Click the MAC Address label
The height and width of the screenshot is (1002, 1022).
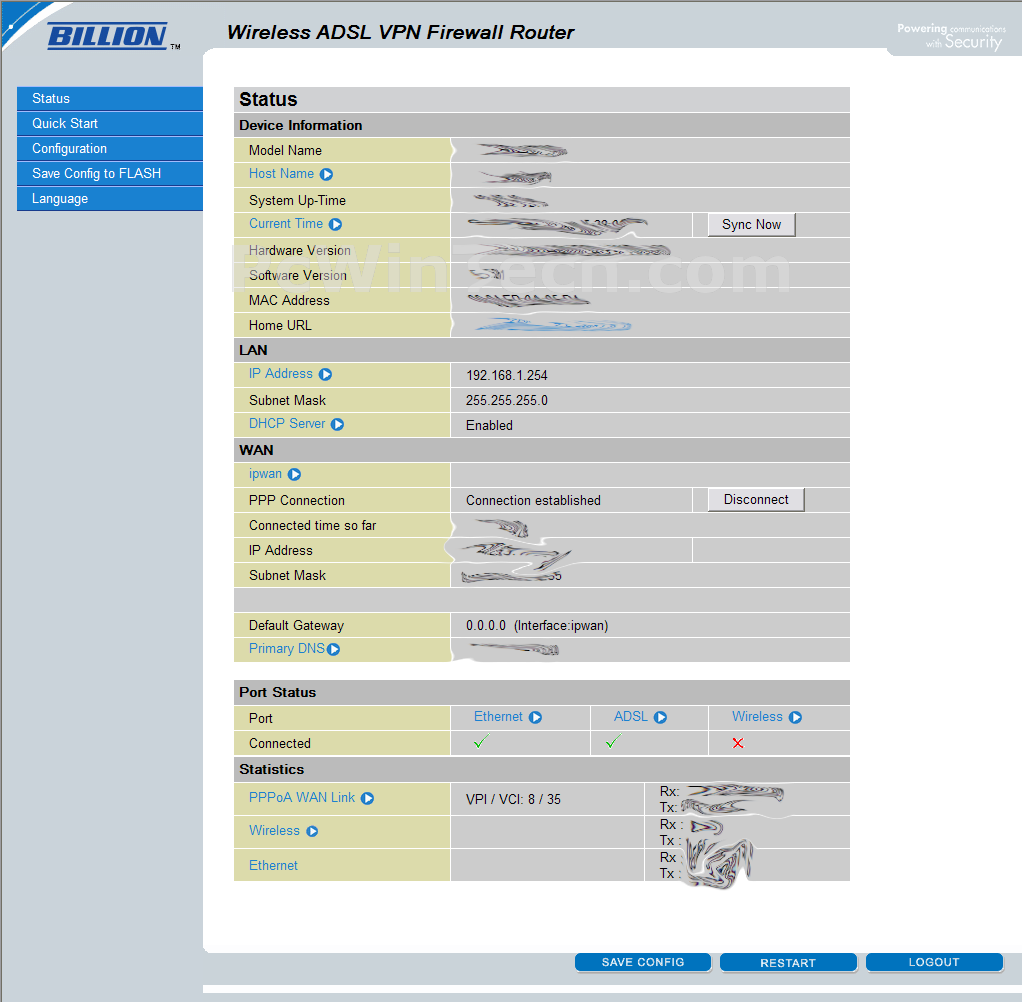tap(289, 301)
